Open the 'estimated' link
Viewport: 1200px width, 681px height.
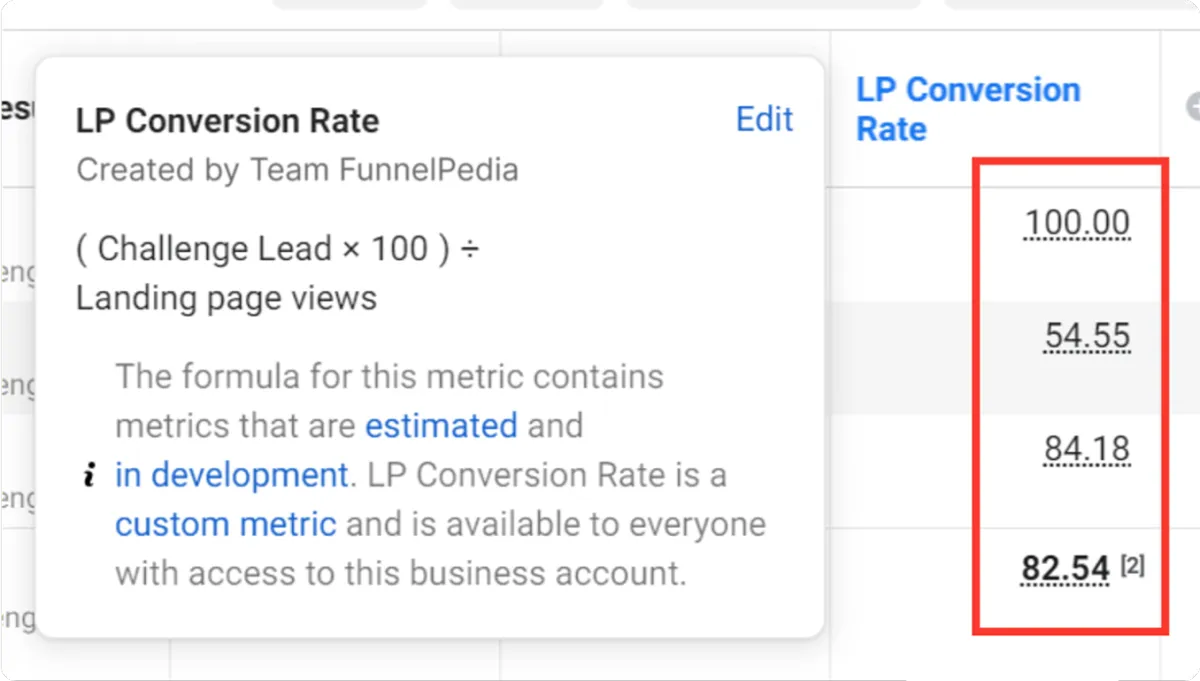441,426
